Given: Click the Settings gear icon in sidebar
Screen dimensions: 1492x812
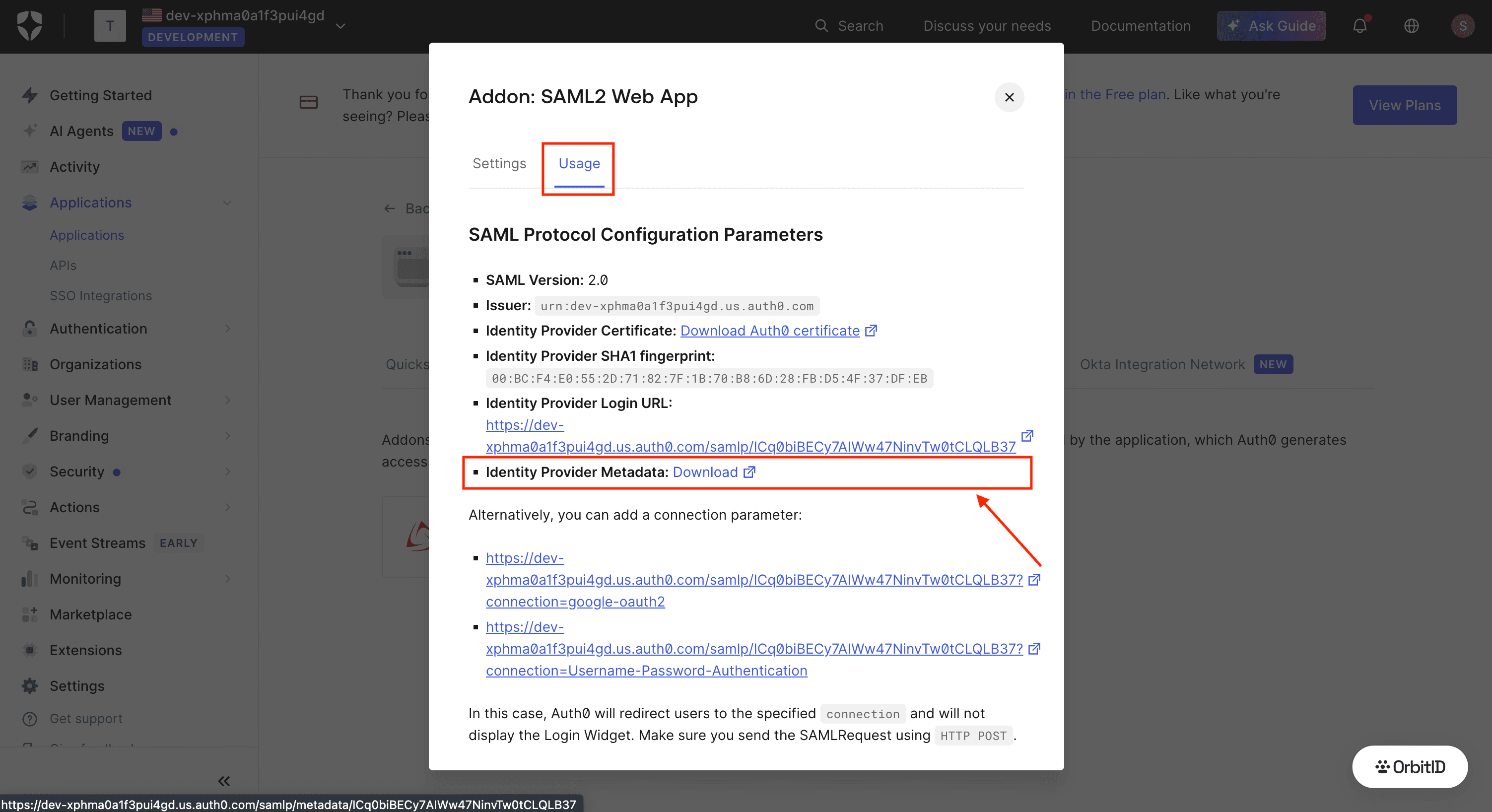Looking at the screenshot, I should (x=30, y=686).
